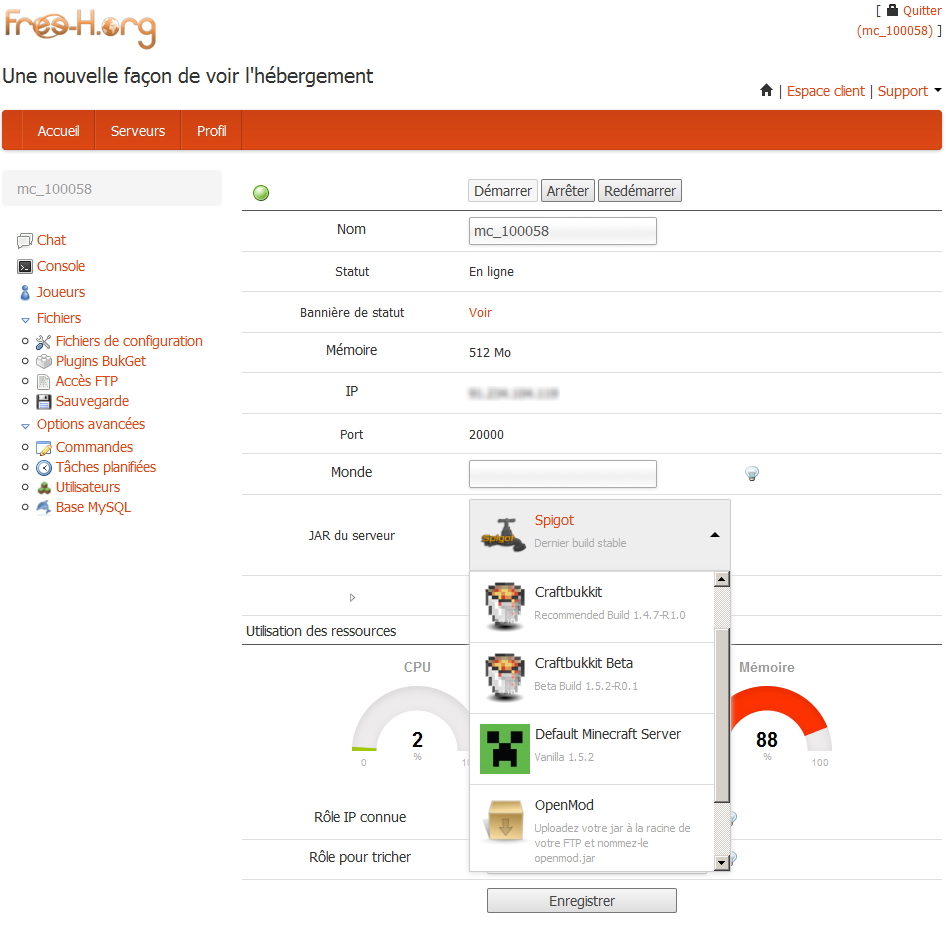Click the Spigot faucet logo
This screenshot has height=949, width=946.
coord(504,535)
